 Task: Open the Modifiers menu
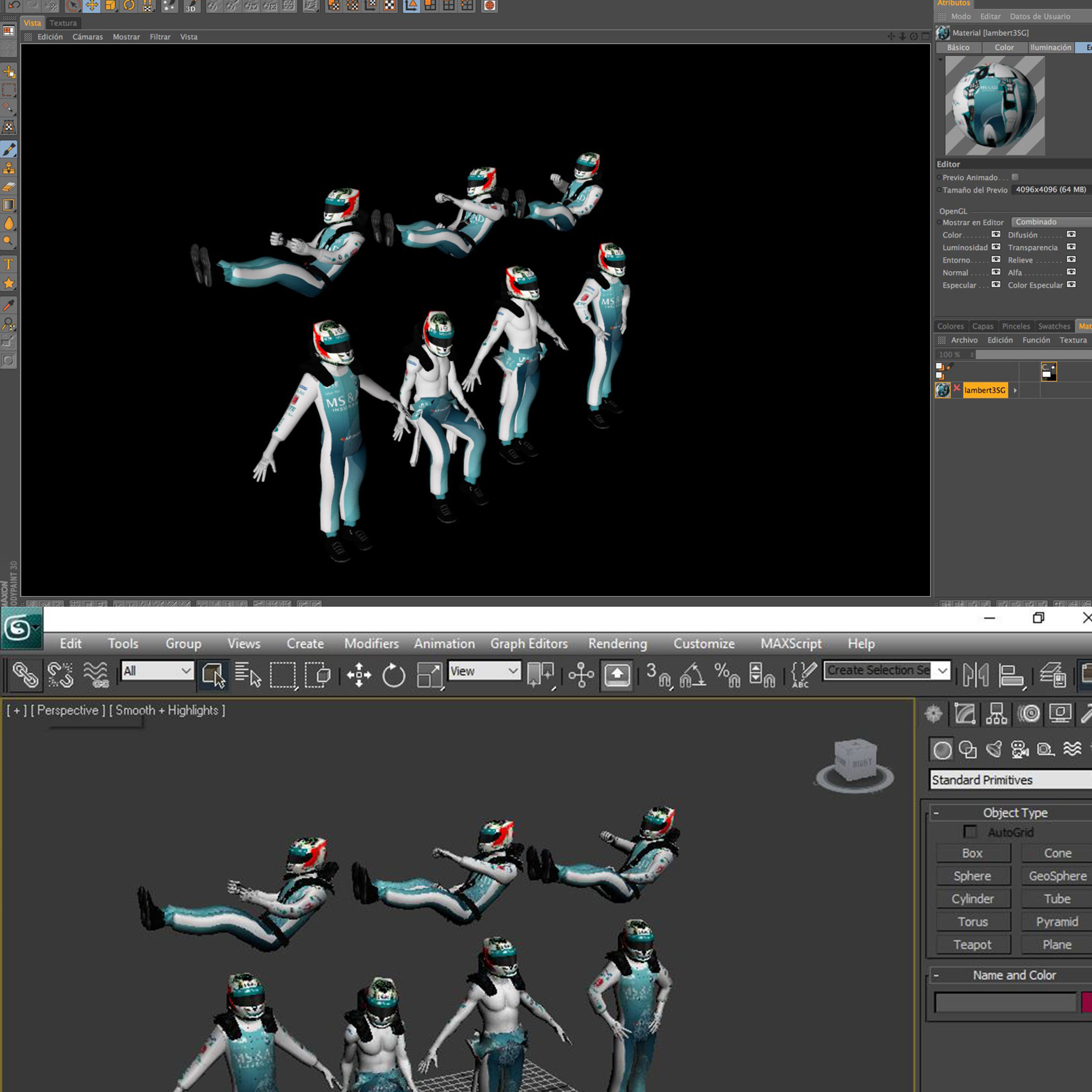pyautogui.click(x=371, y=643)
